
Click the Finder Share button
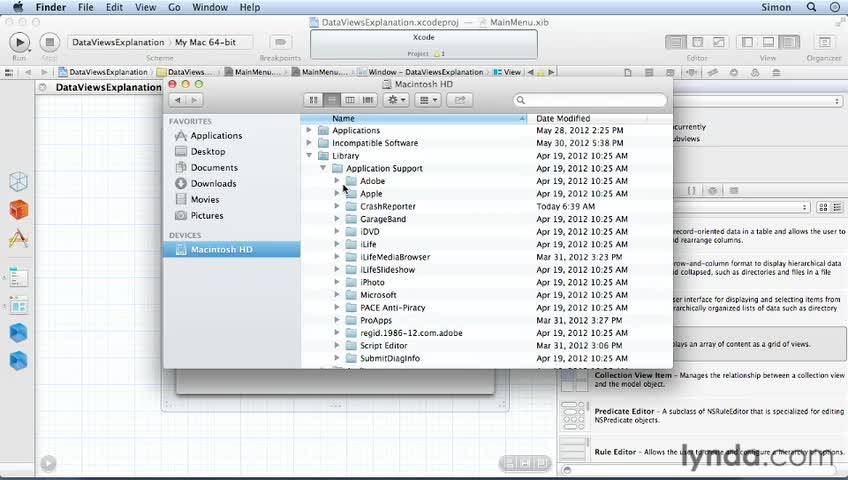[x=460, y=100]
